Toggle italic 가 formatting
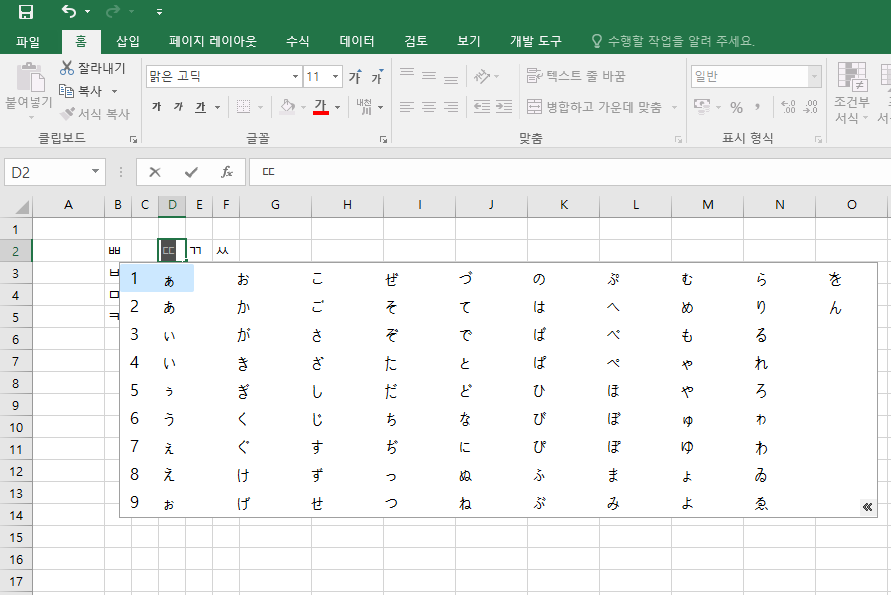Image resolution: width=891 pixels, height=595 pixels. [x=178, y=106]
